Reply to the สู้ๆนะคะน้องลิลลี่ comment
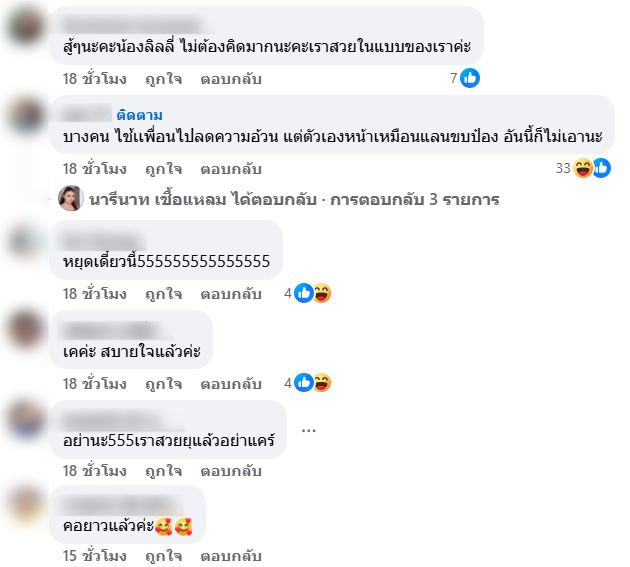Image resolution: width=630 pixels, height=567 pixels. pyautogui.click(x=231, y=79)
